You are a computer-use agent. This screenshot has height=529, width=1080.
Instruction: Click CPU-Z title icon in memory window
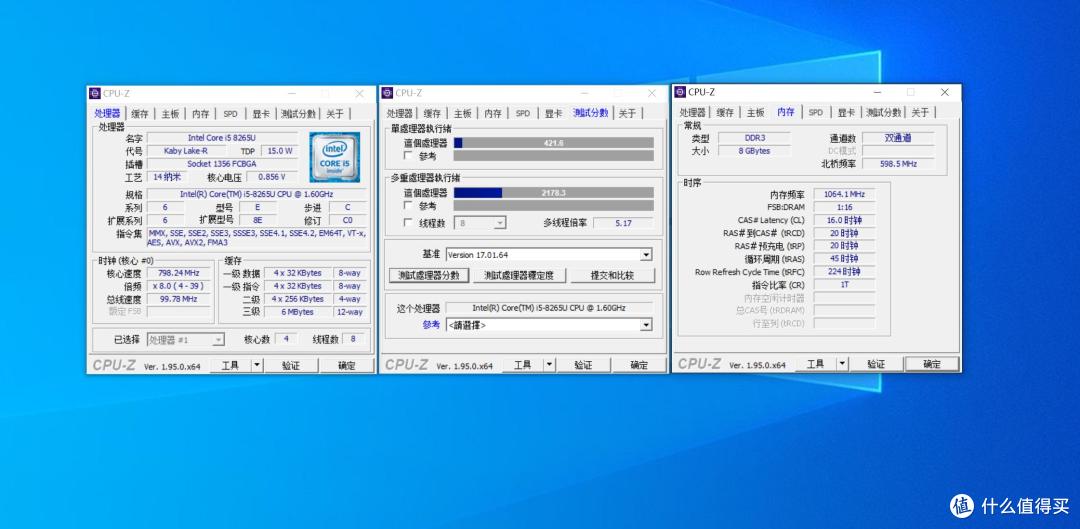coord(680,92)
